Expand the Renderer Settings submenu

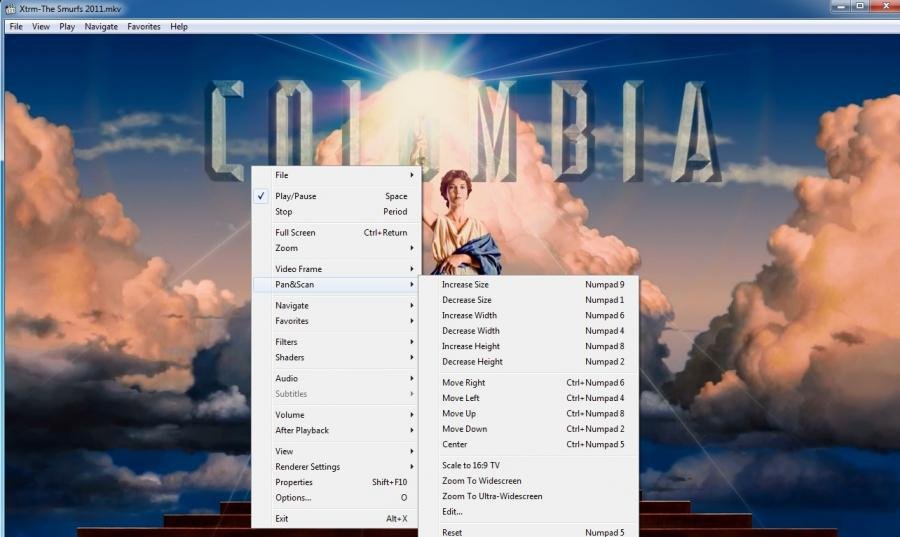point(337,467)
